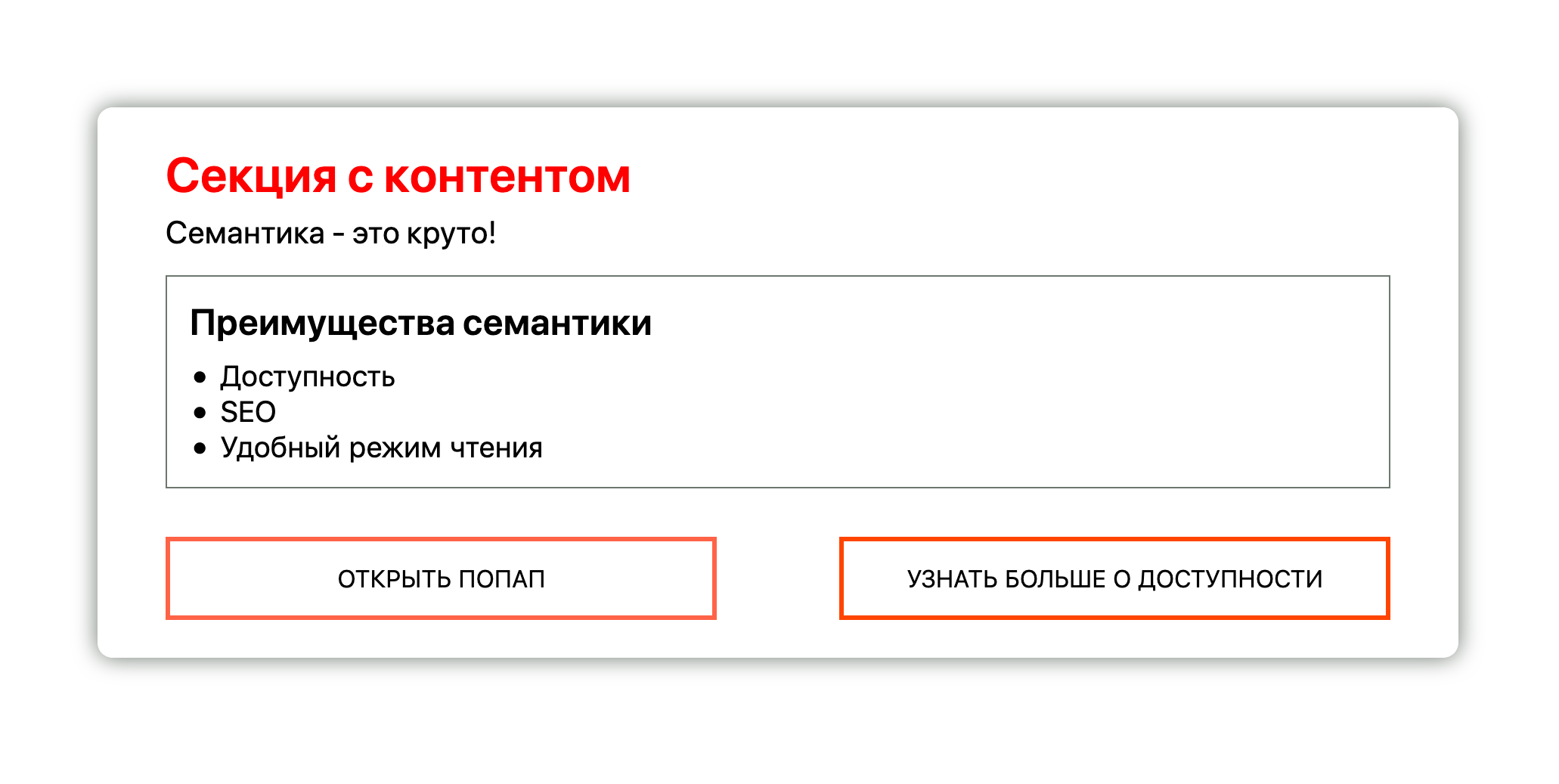Select the Преимущества семантики subheading
This screenshot has width=1559, height=784.
tap(420, 324)
